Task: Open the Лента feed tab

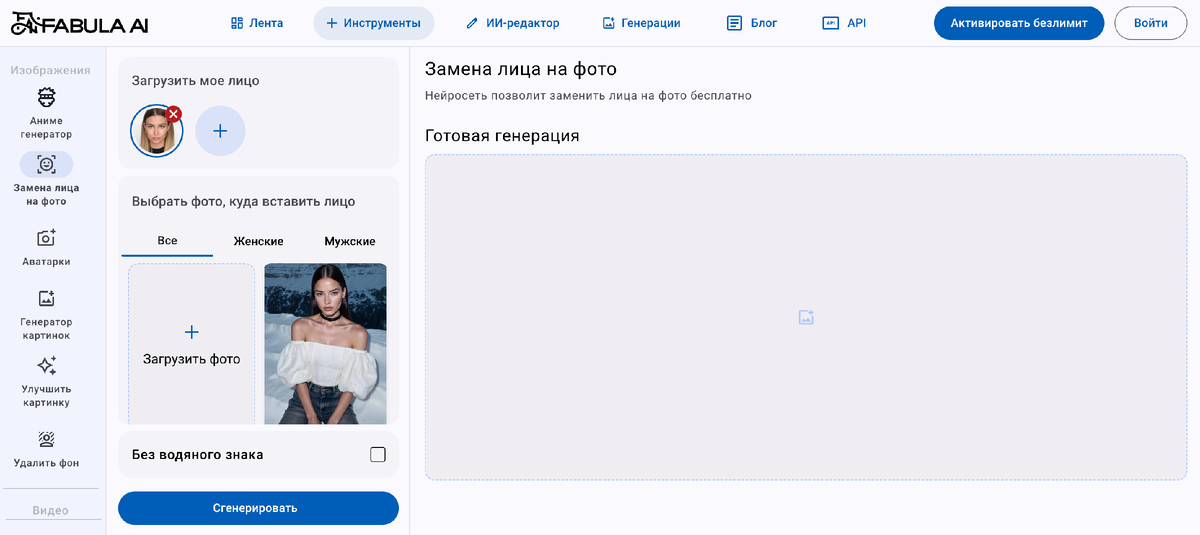Action: click(x=257, y=23)
